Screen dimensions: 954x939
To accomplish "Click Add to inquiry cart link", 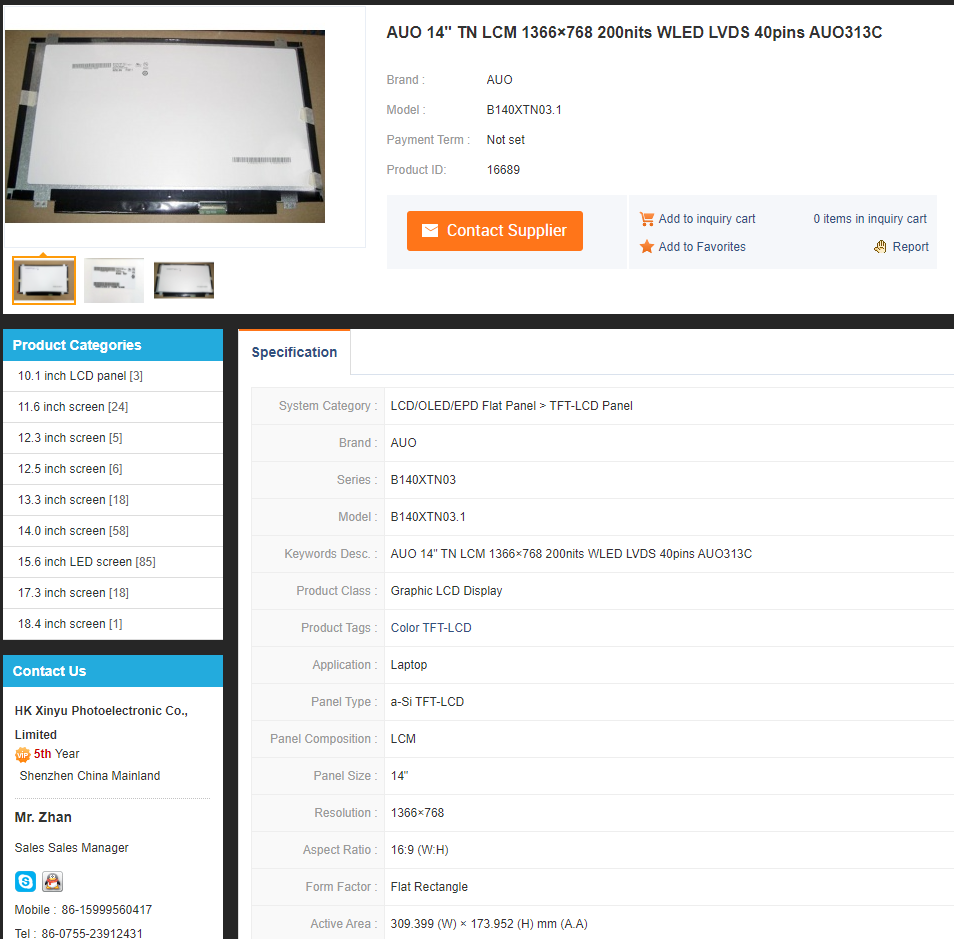I will [706, 218].
